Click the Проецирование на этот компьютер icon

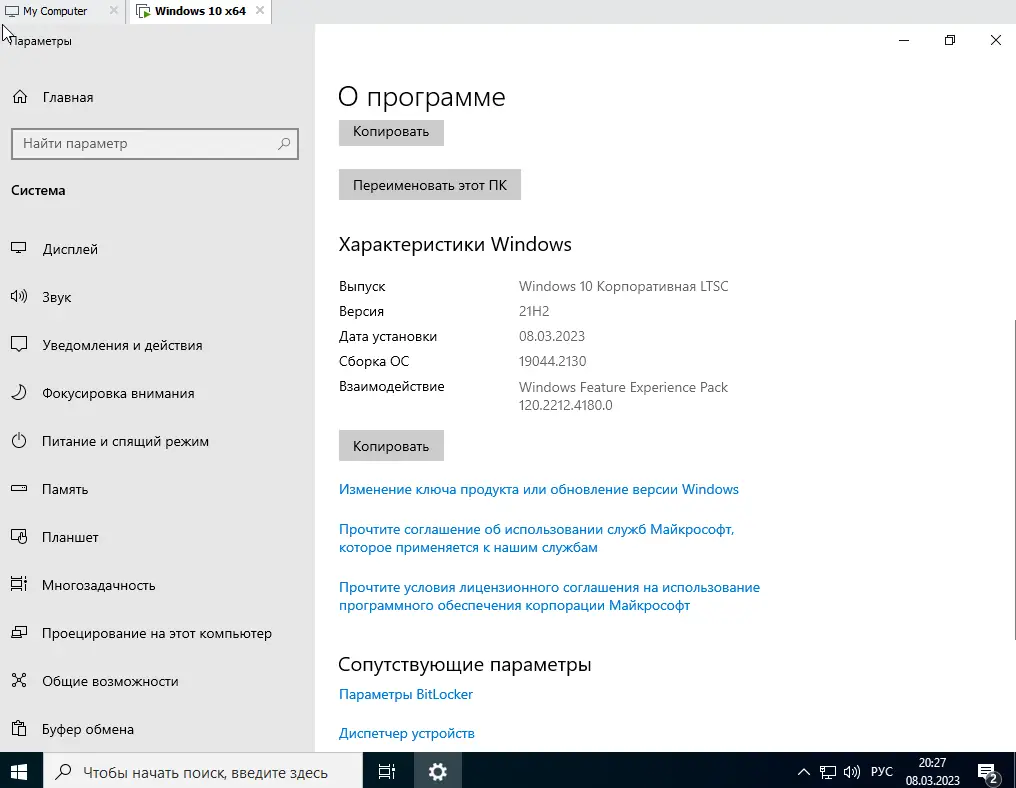point(19,632)
